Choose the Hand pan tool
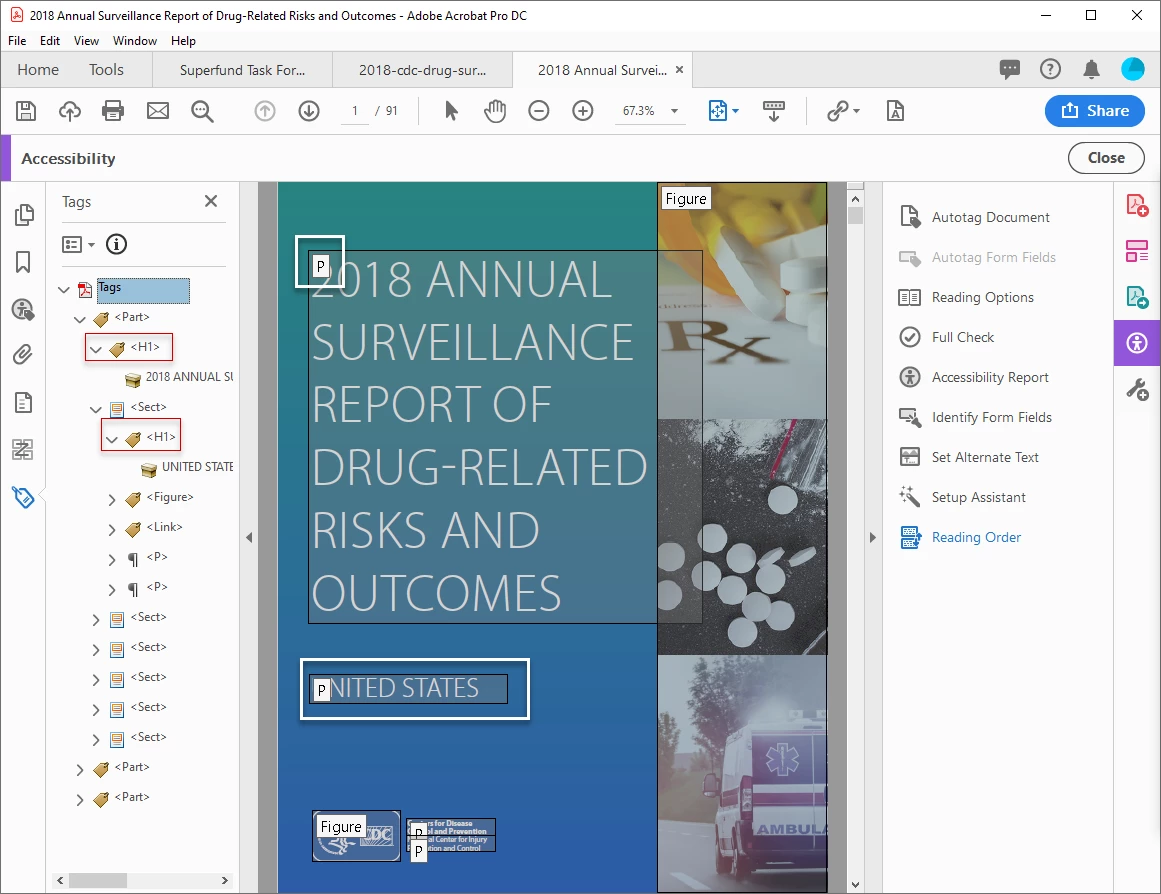1161x894 pixels. click(x=495, y=111)
